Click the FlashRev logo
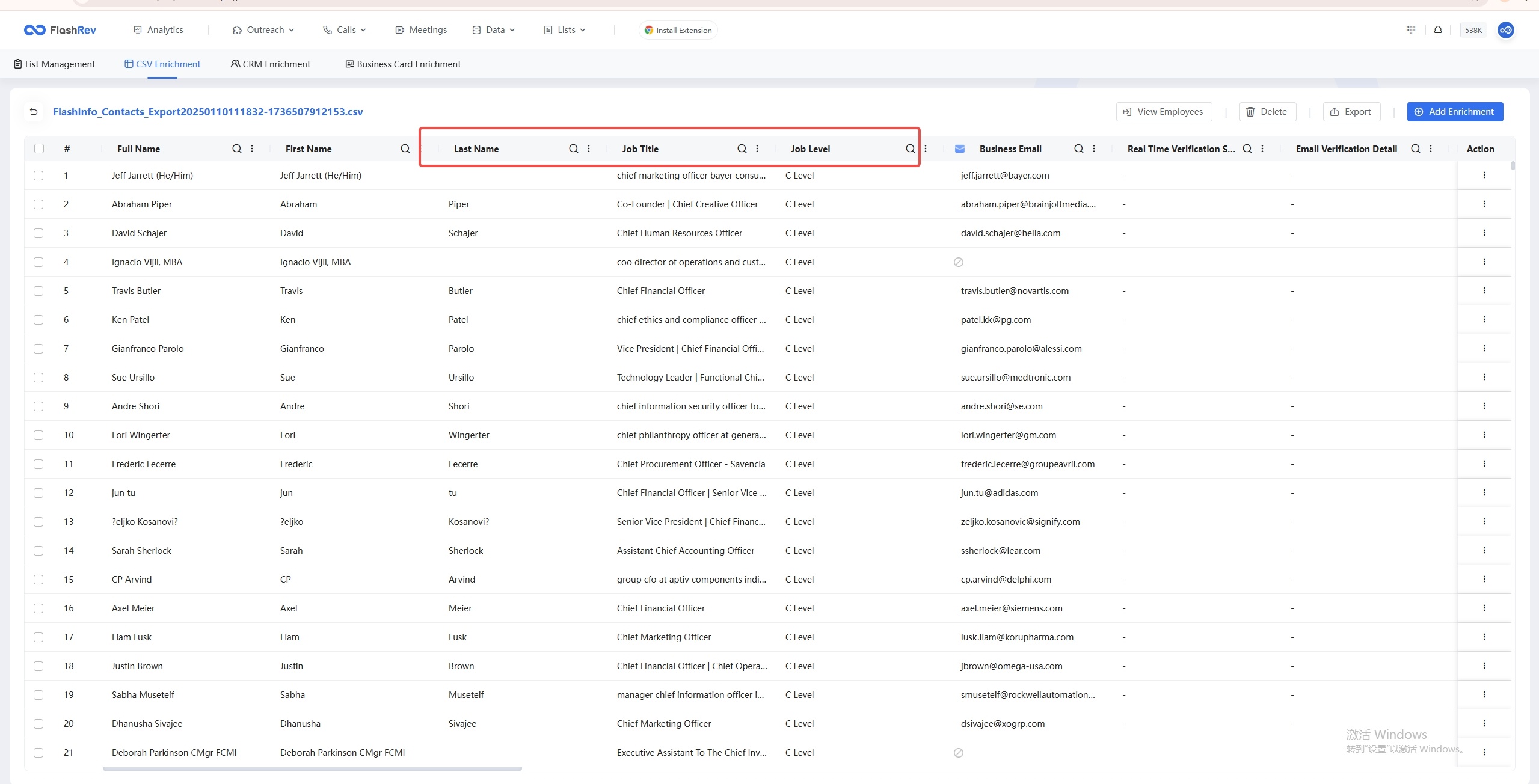Viewport: 1539px width, 784px height. click(x=60, y=30)
